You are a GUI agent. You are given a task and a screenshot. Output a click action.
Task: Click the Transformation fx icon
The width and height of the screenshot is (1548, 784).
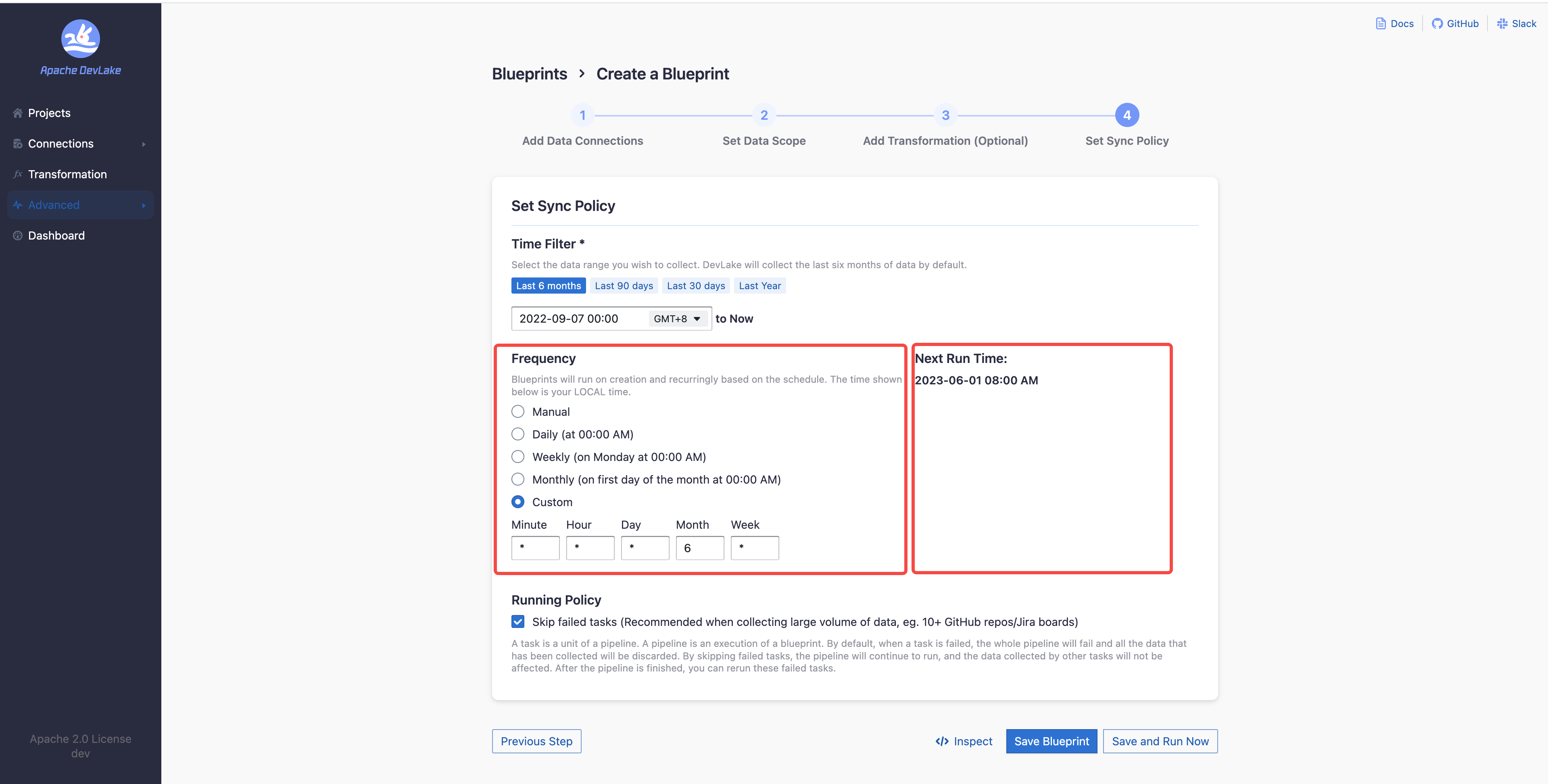(17, 174)
